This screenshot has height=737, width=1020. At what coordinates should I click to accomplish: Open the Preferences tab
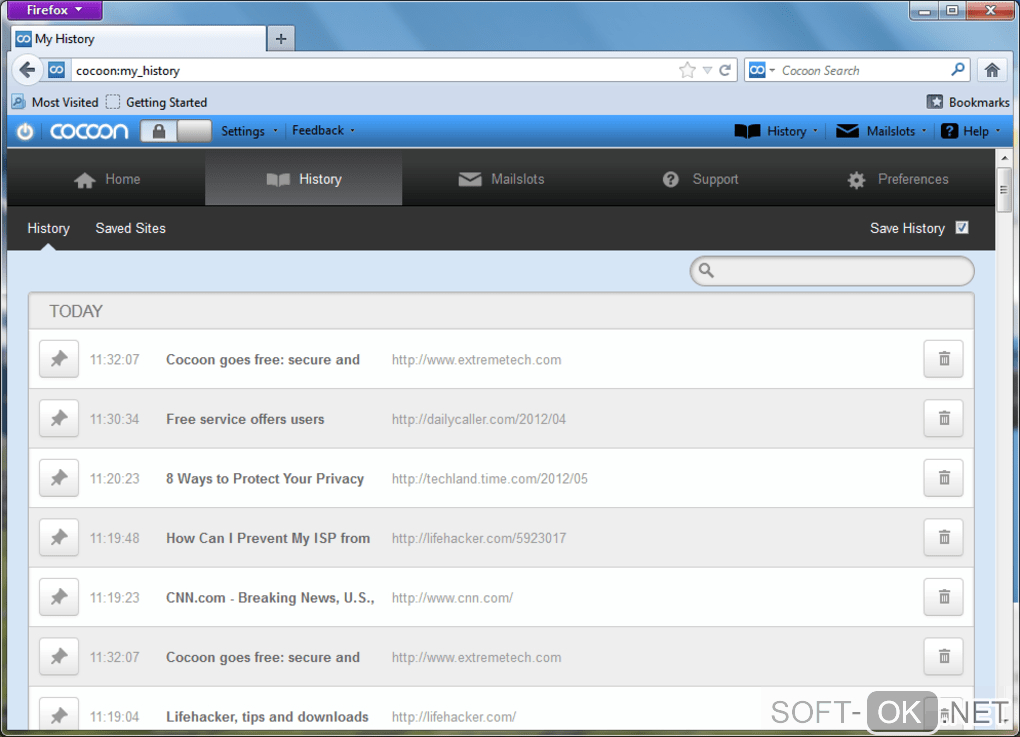[x=898, y=180]
